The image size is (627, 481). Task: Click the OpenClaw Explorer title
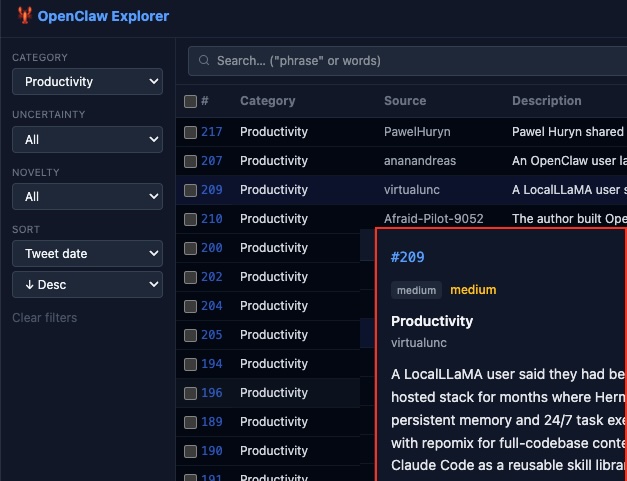click(x=103, y=16)
